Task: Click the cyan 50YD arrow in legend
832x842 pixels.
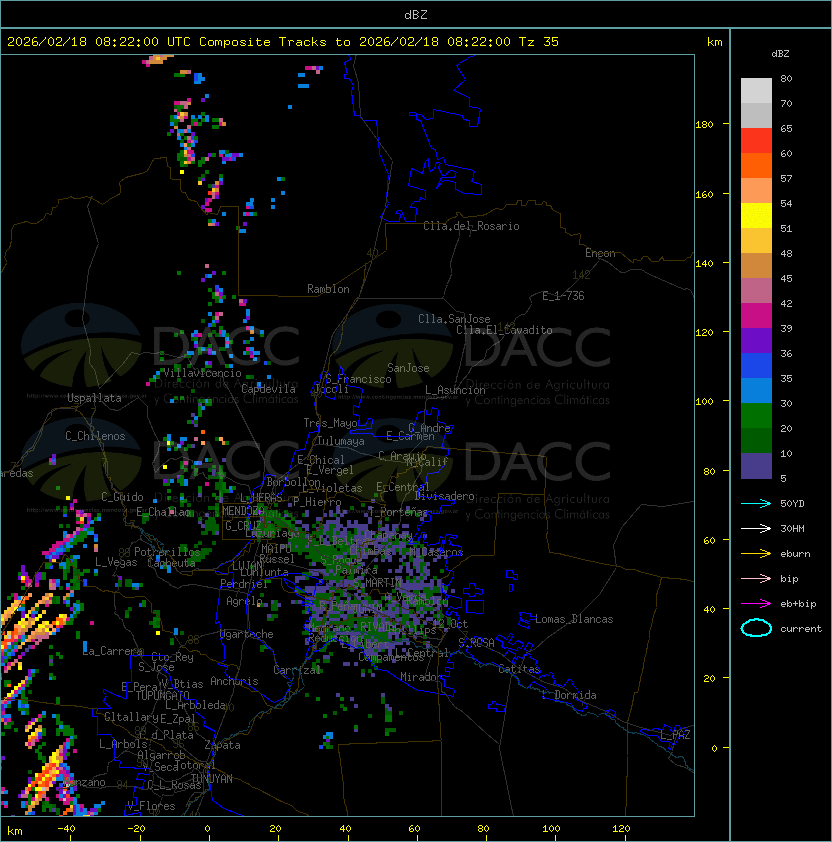Action: [756, 503]
